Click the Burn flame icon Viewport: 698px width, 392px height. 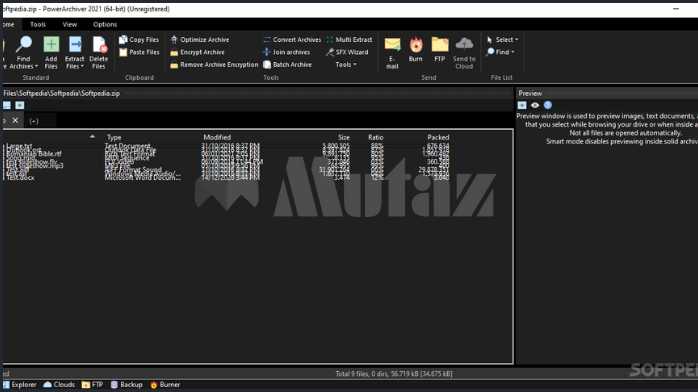coord(416,44)
